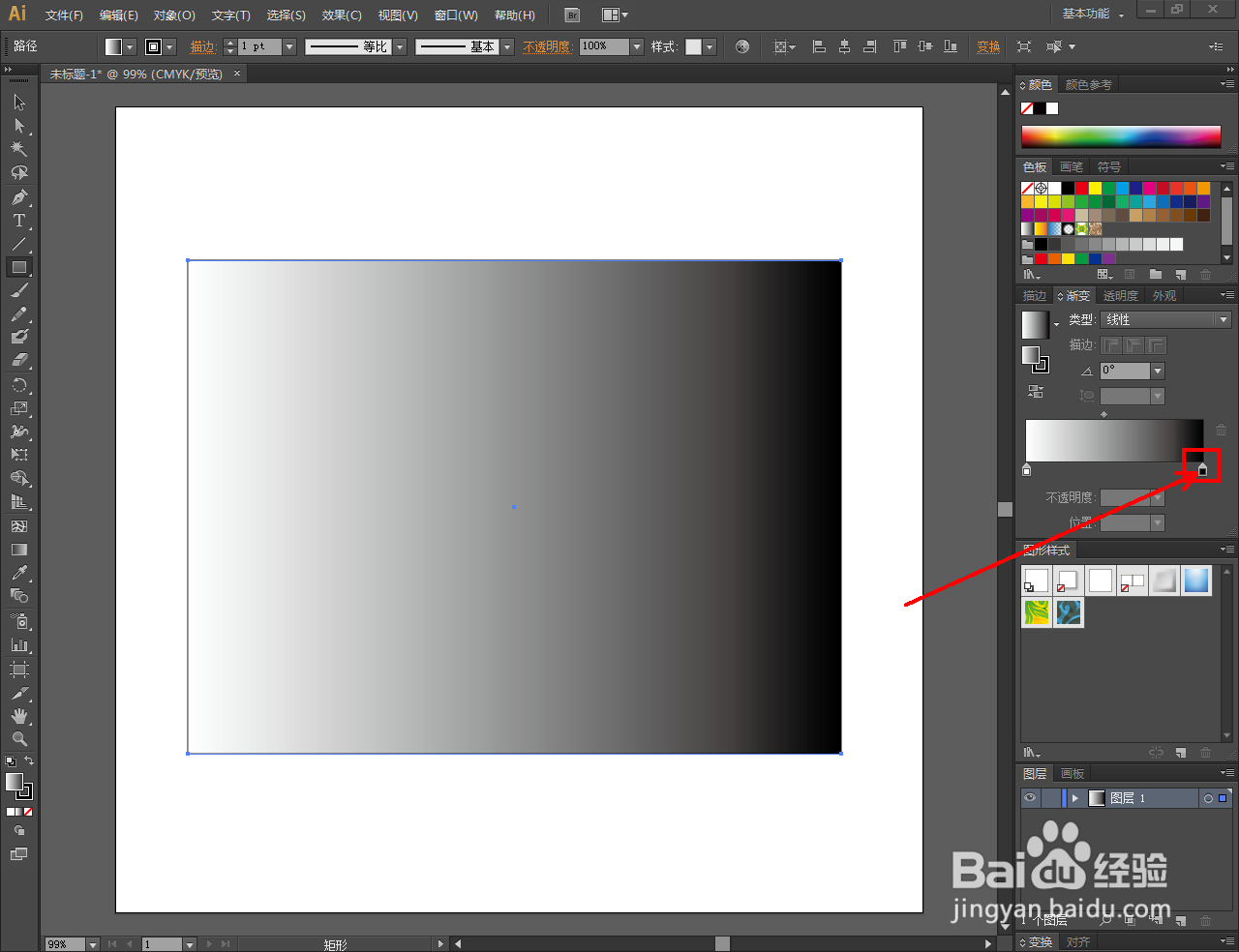Switch to 透明度 panel tab
This screenshot has width=1239, height=952.
[1120, 296]
